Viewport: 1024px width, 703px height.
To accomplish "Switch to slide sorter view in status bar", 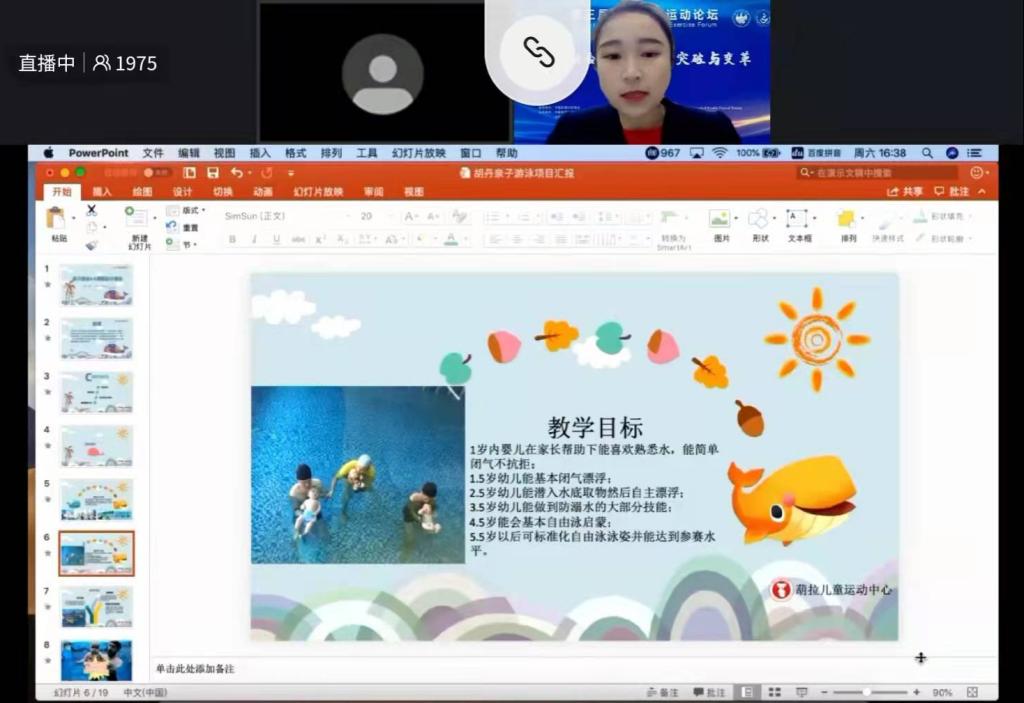I will pos(774,692).
